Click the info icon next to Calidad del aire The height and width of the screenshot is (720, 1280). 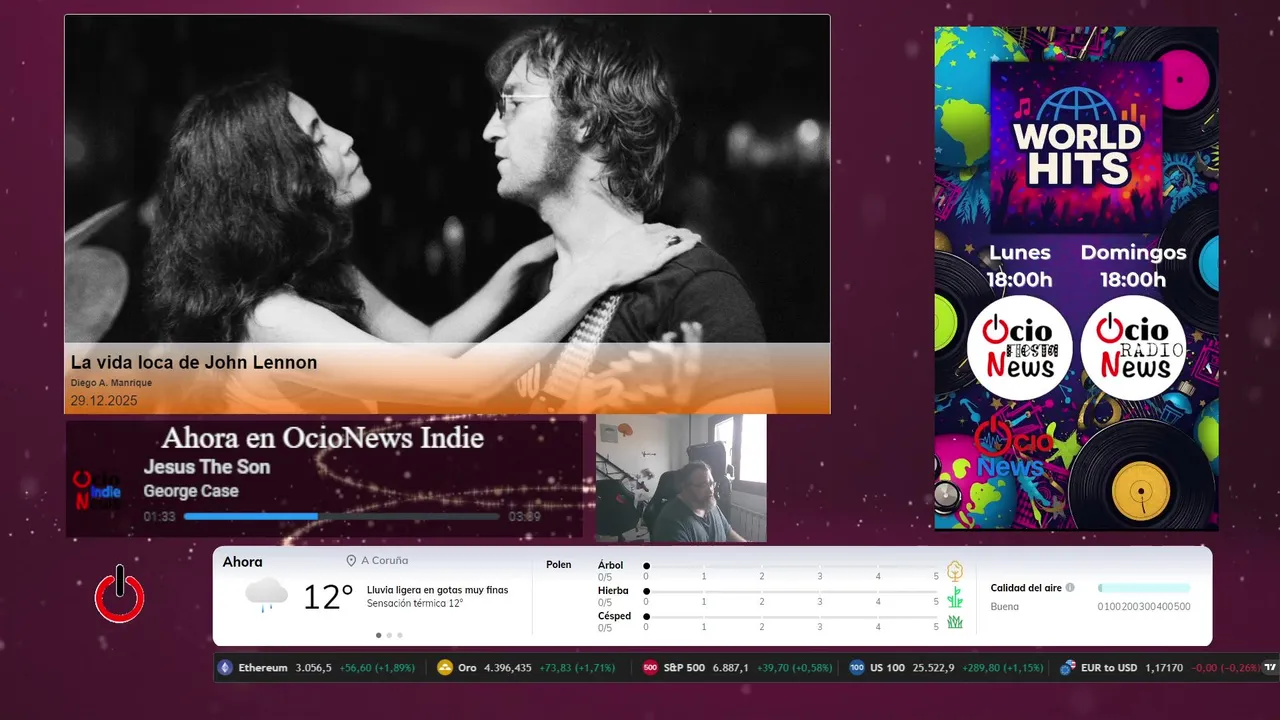(x=1070, y=588)
